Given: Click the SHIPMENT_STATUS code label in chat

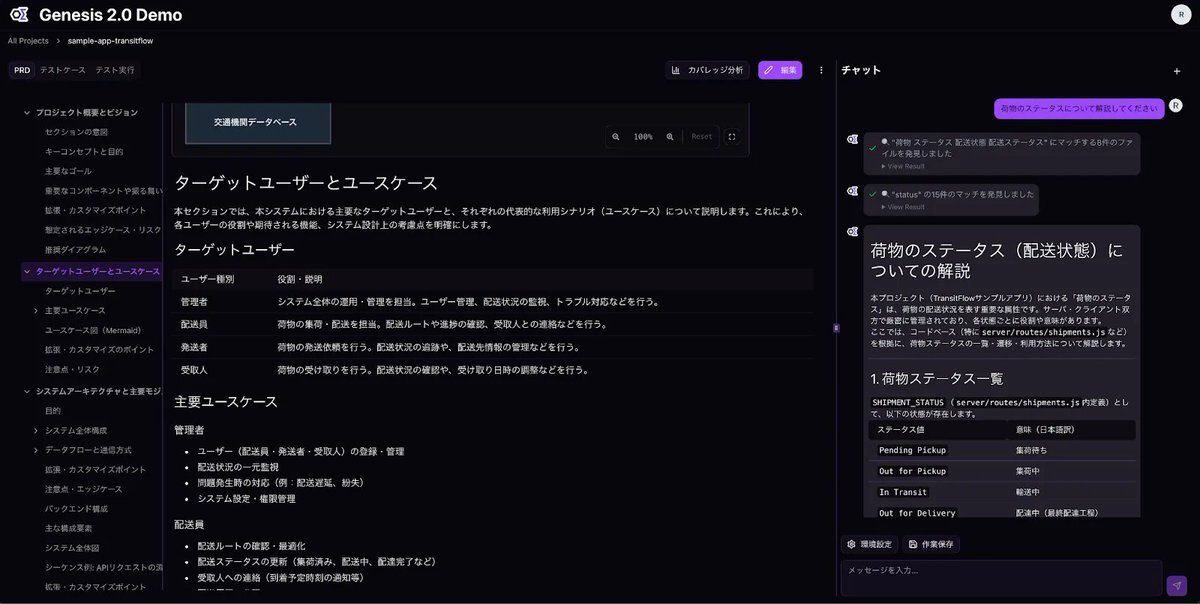Looking at the screenshot, I should tap(908, 401).
